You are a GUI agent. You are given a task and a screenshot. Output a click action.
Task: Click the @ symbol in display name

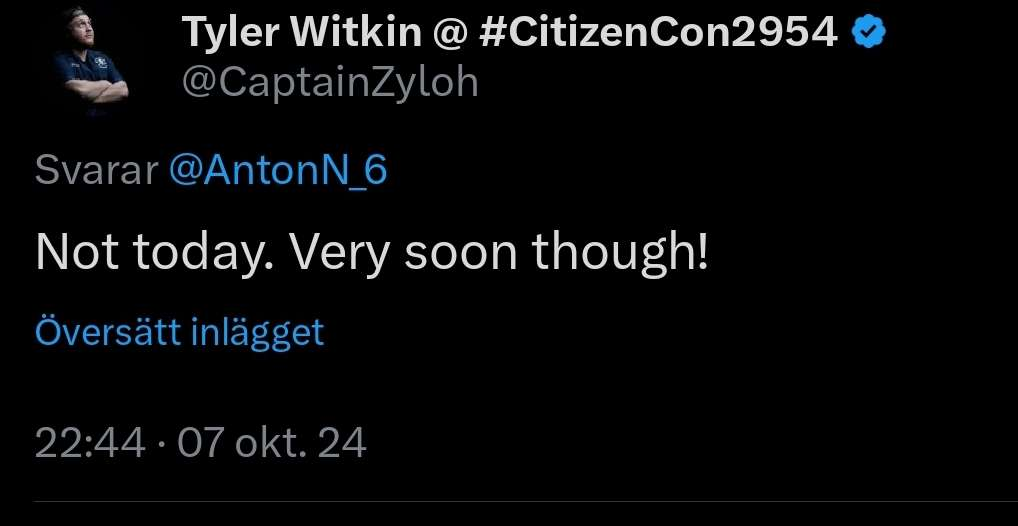[x=450, y=34]
